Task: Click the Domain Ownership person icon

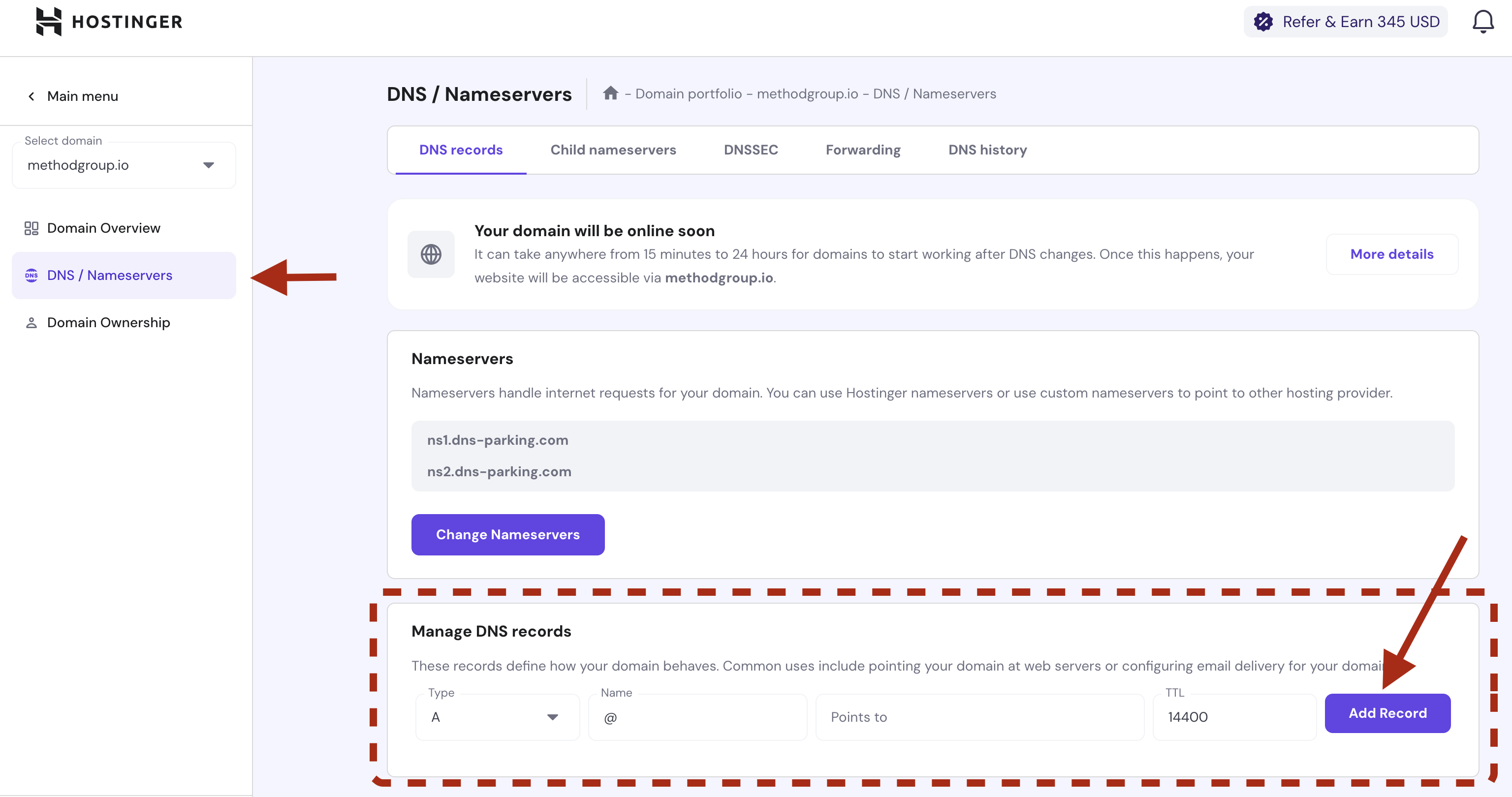Action: click(x=31, y=323)
